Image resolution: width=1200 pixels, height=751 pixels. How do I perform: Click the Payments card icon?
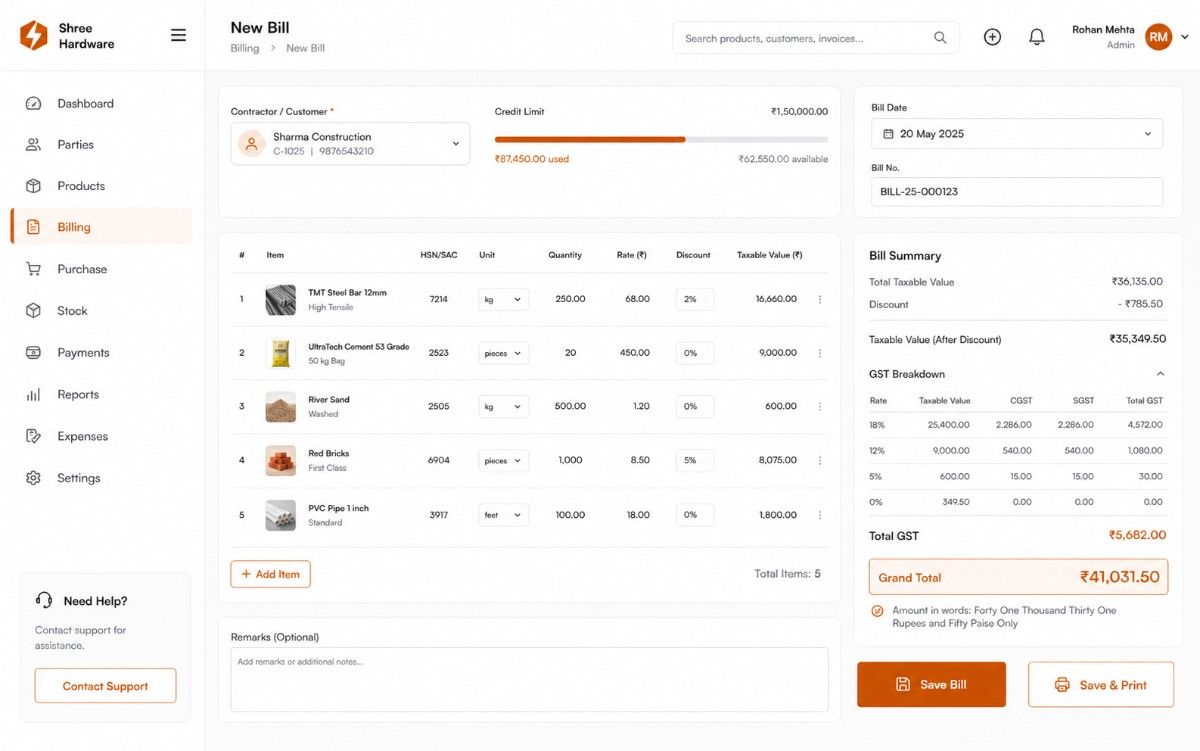coord(33,352)
